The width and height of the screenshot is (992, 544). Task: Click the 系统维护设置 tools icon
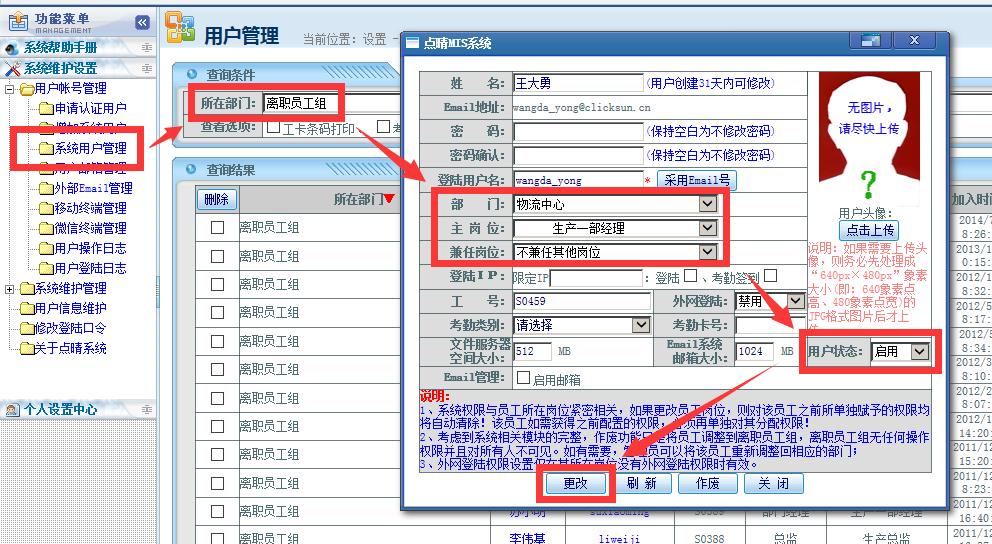point(12,68)
